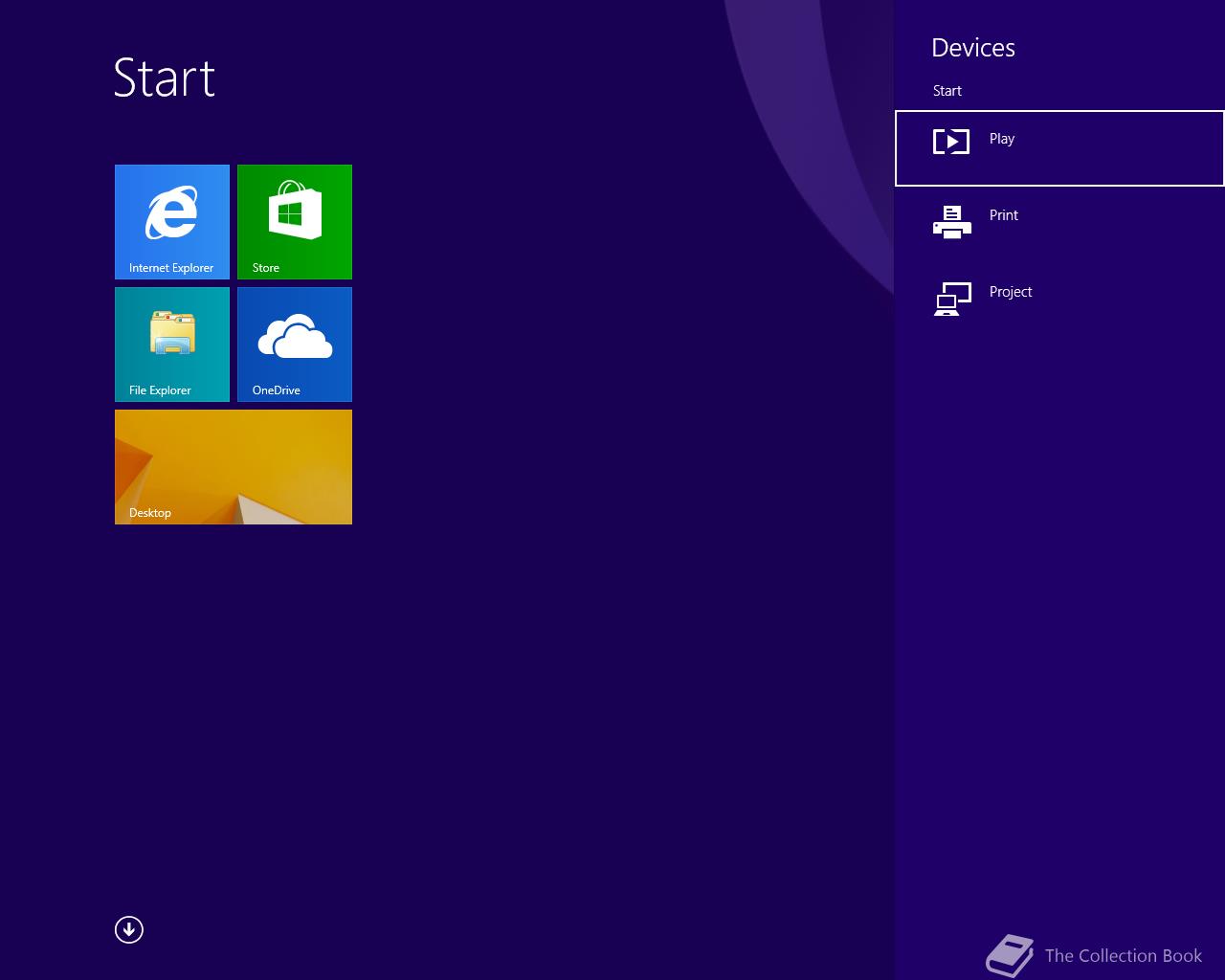This screenshot has width=1225, height=980.
Task: Click the Devices panel heading
Action: coord(973,48)
